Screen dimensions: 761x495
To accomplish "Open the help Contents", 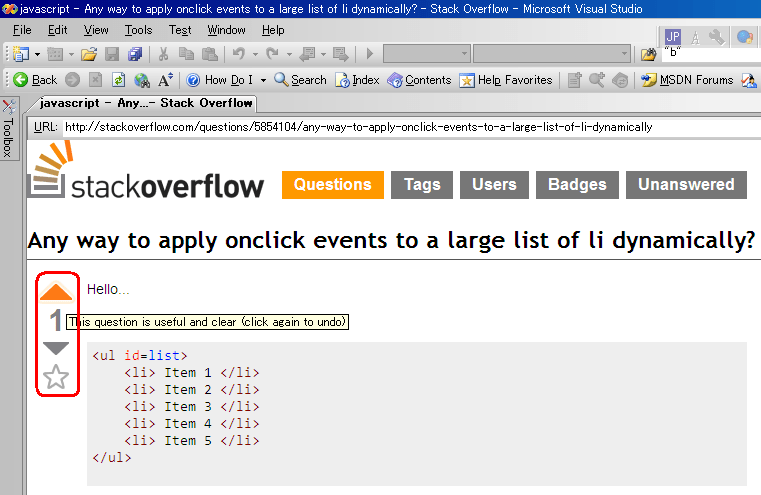I will [x=419, y=80].
